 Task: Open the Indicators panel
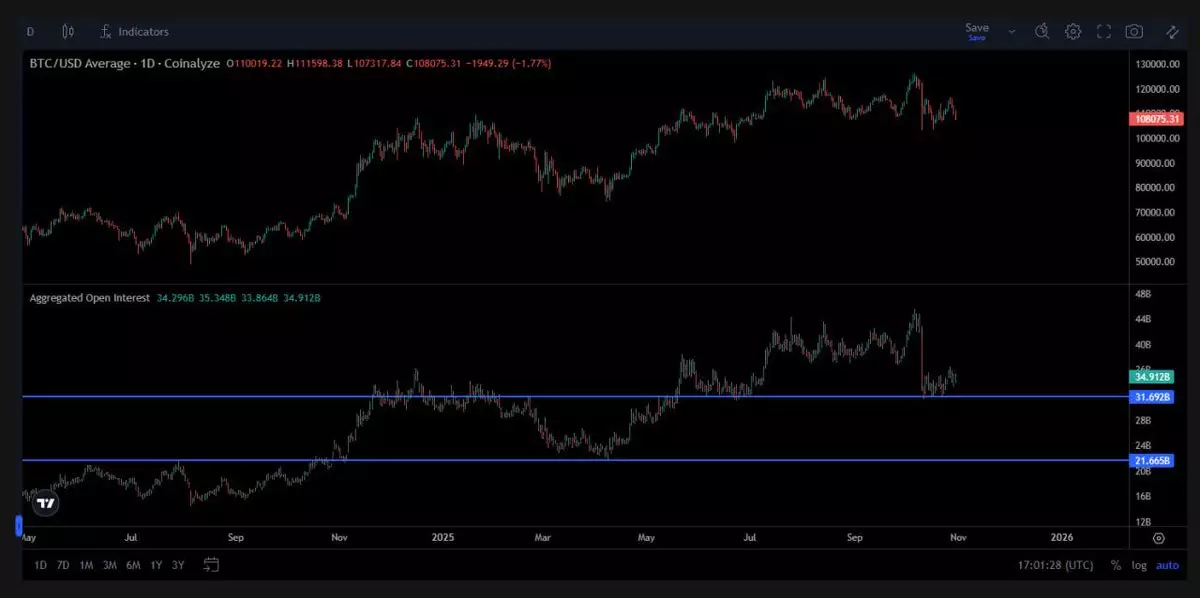(134, 32)
